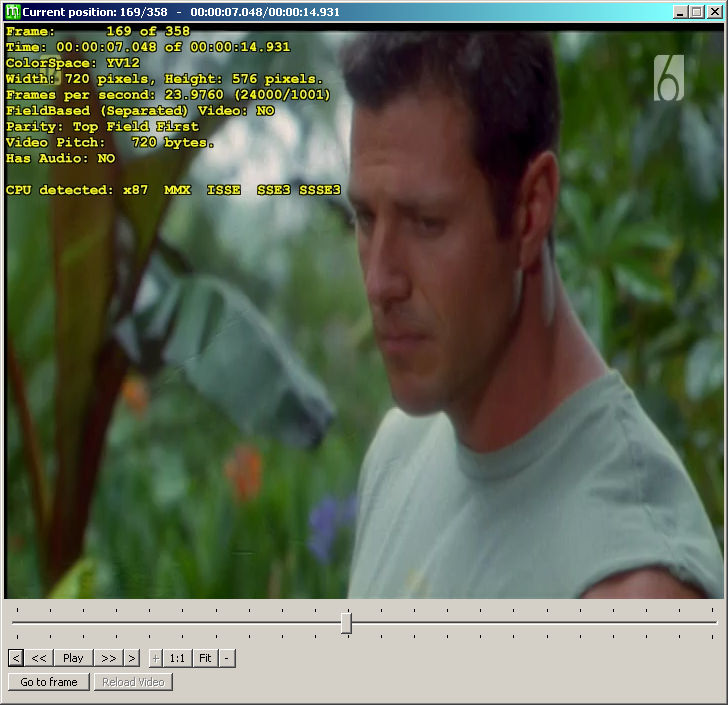Maximize the preview window
The image size is (728, 705).
696,12
